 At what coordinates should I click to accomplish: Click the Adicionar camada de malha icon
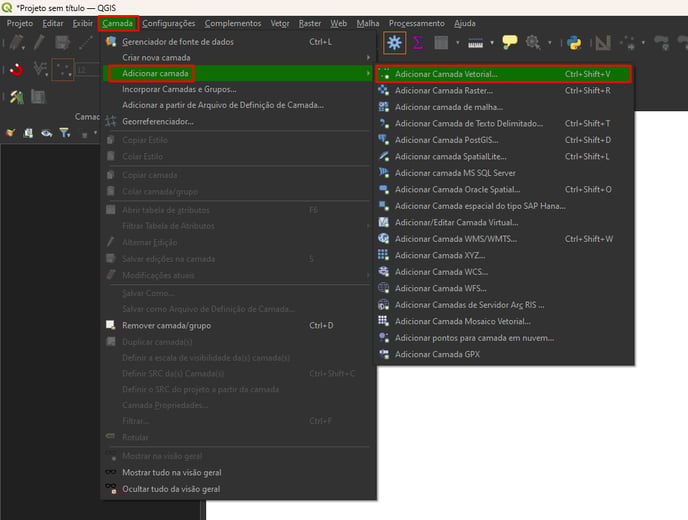383,107
